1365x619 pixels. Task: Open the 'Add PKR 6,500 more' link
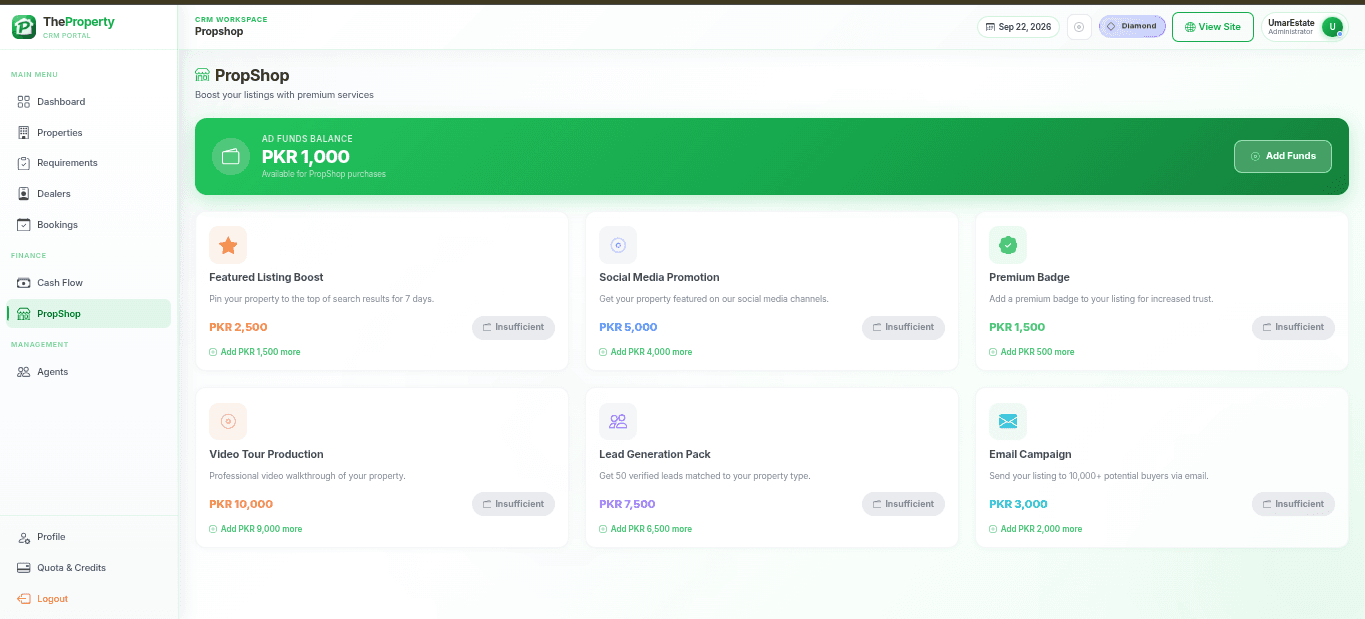646,529
